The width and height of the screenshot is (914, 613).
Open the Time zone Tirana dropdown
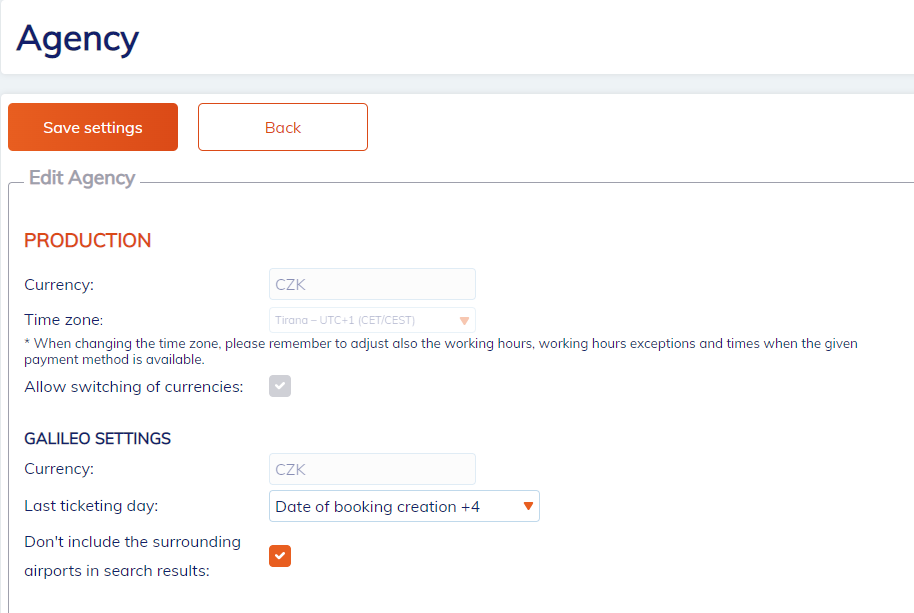pyautogui.click(x=360, y=320)
